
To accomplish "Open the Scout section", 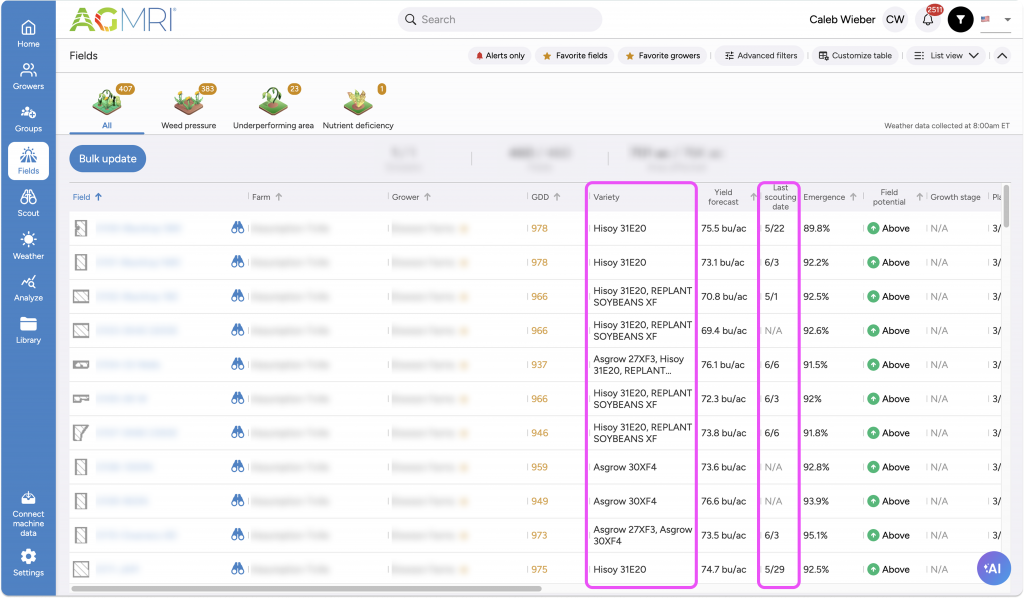I will click(28, 203).
